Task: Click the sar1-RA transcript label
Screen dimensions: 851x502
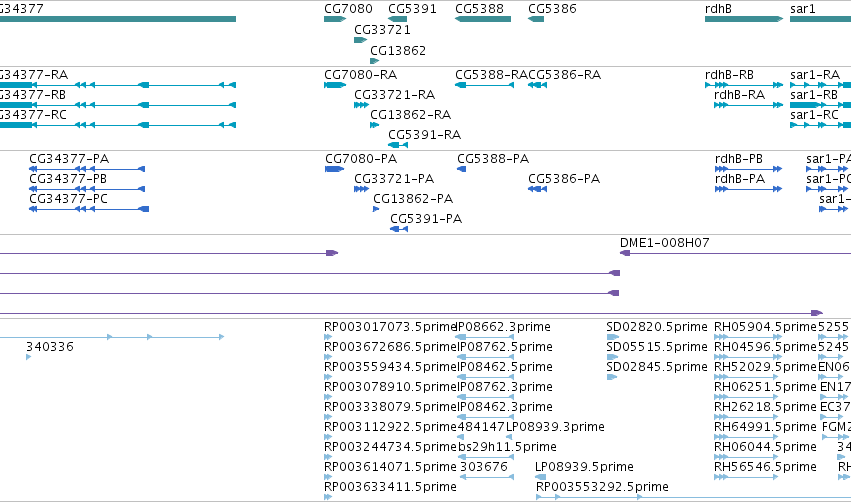Action: [815, 75]
